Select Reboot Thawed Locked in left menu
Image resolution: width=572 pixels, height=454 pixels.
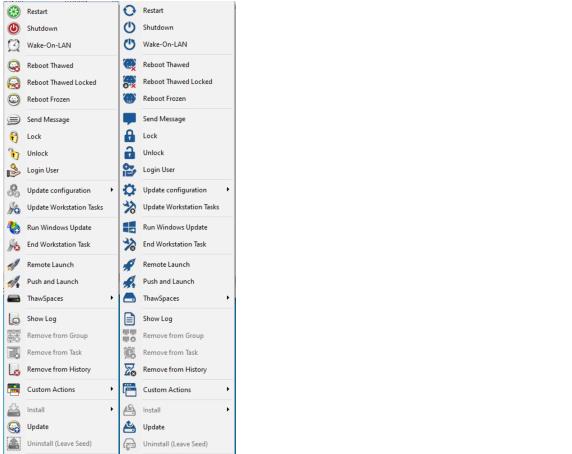[x=61, y=82]
